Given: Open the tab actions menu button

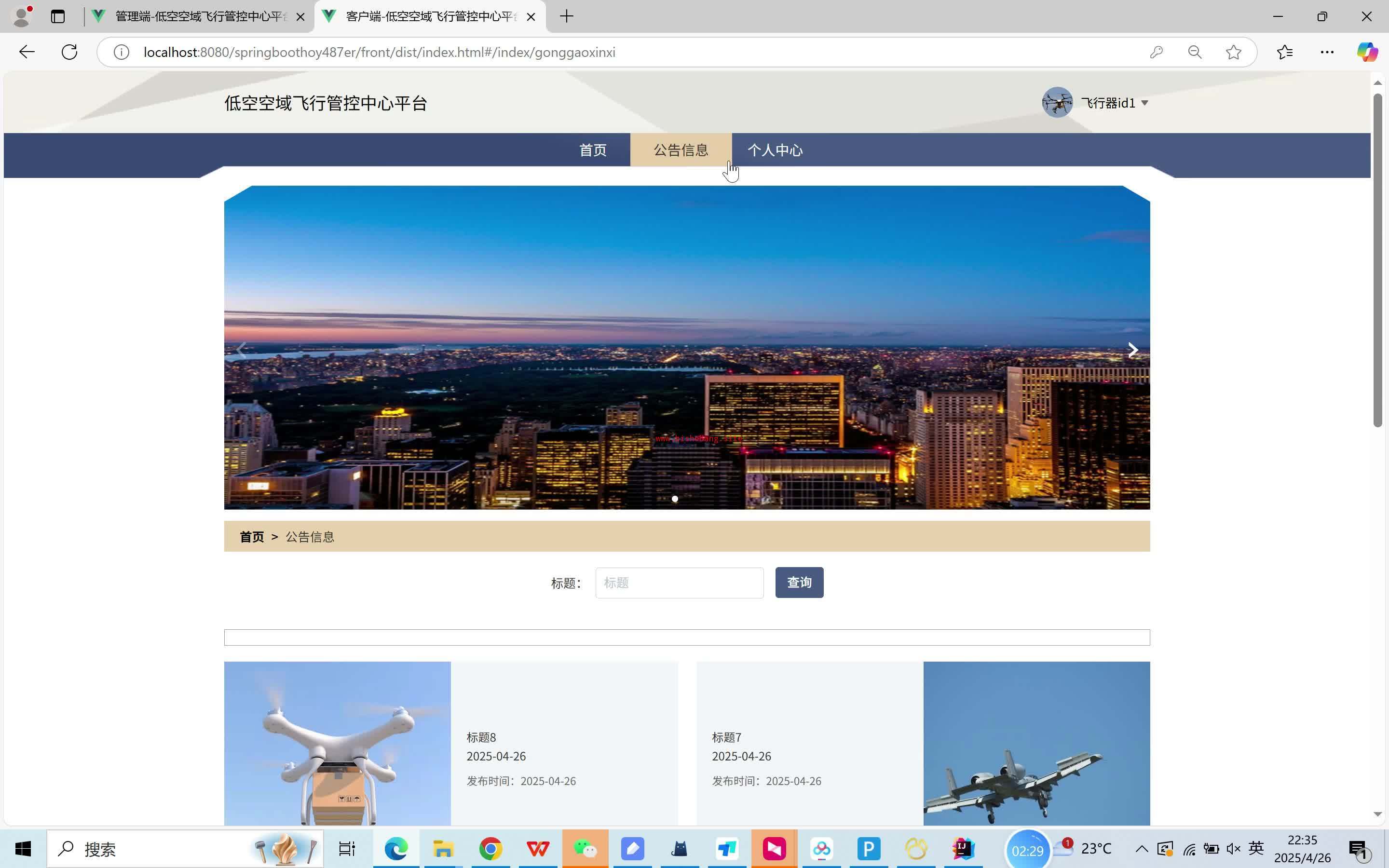Looking at the screenshot, I should [58, 16].
